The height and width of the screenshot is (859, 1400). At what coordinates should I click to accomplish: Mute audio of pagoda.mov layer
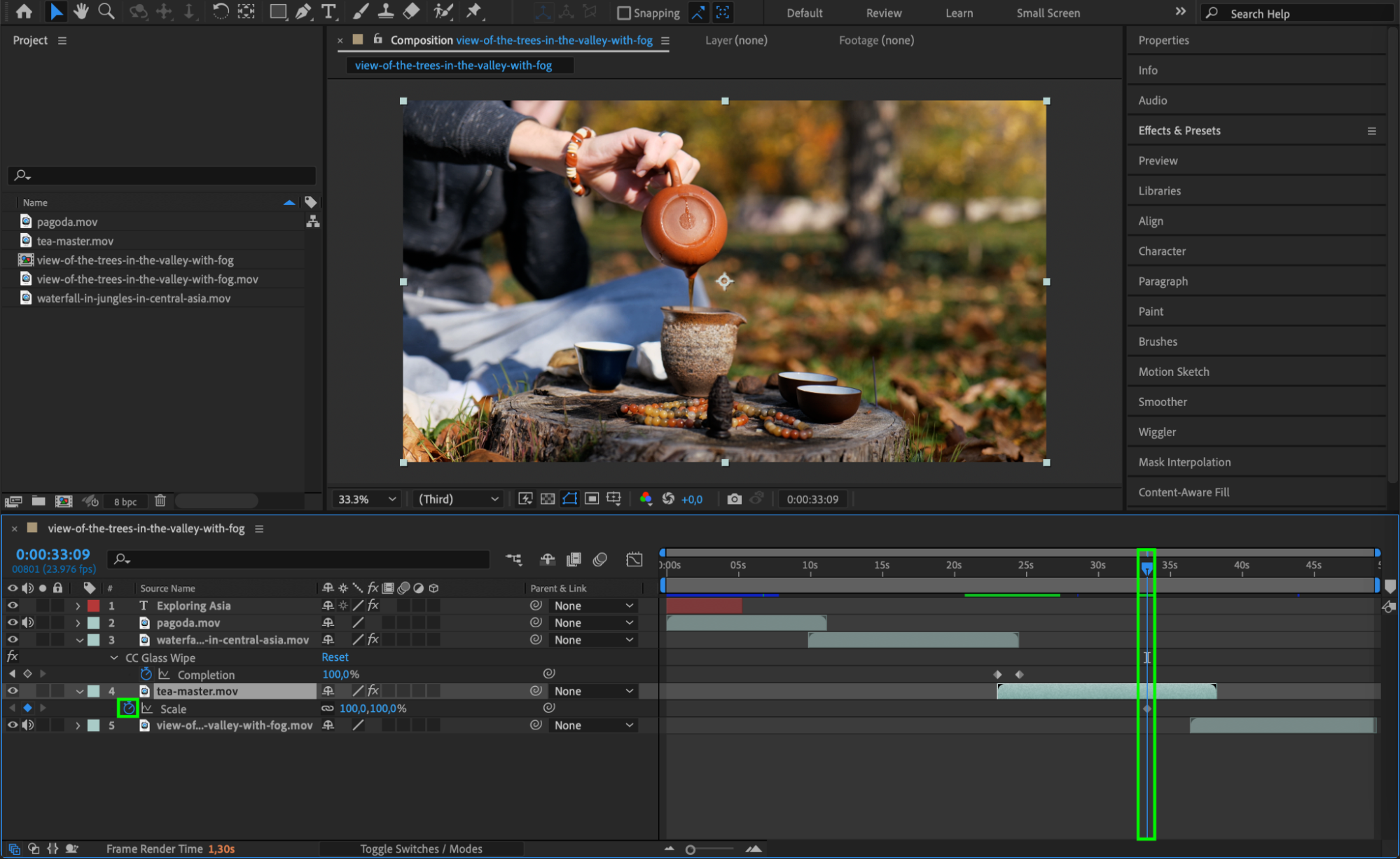coord(28,622)
